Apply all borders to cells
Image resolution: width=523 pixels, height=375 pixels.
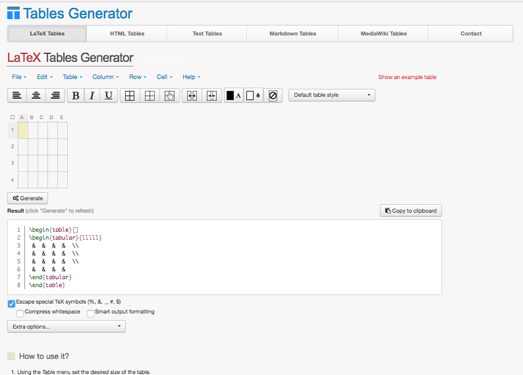(x=130, y=96)
